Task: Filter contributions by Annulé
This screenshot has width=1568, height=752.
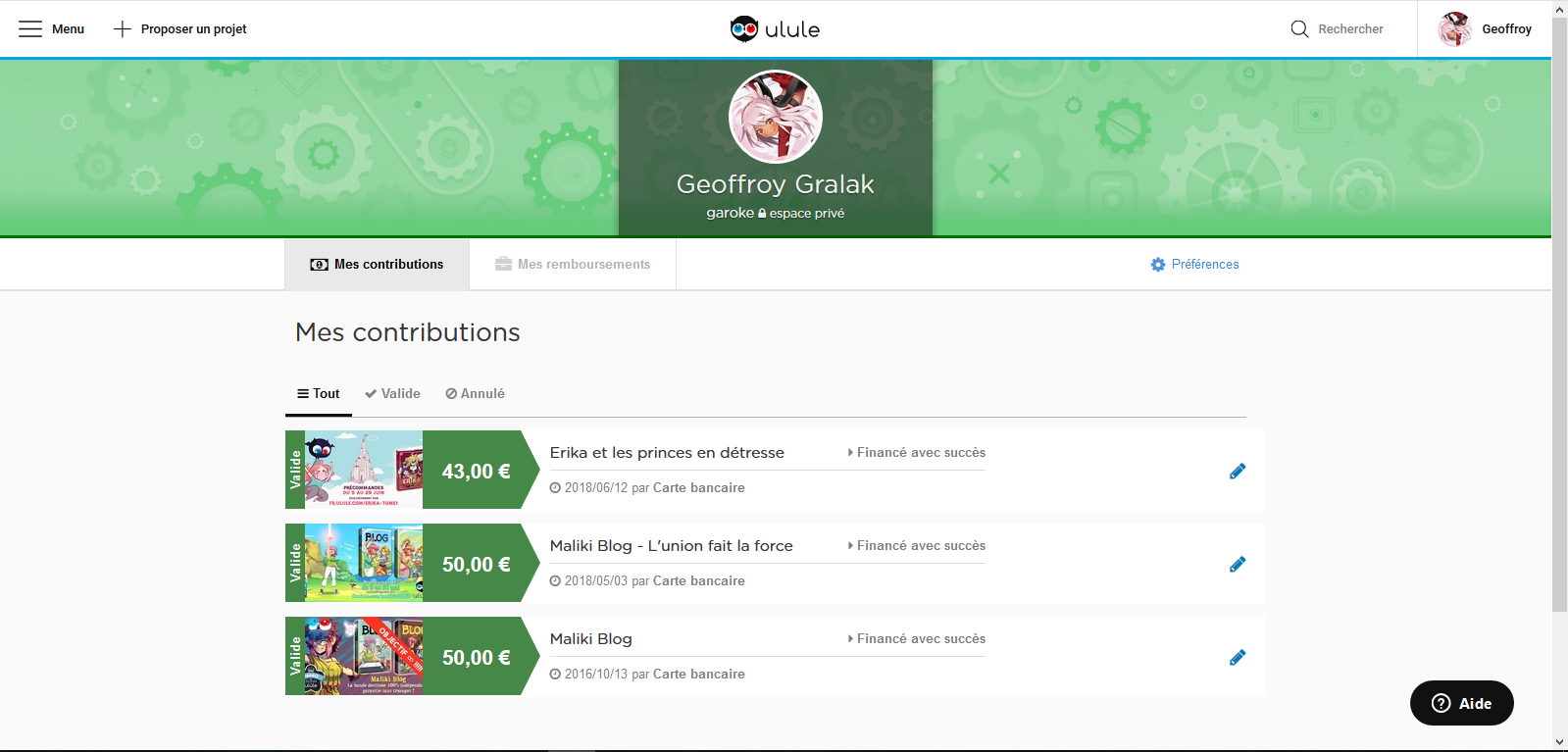Action: point(475,394)
